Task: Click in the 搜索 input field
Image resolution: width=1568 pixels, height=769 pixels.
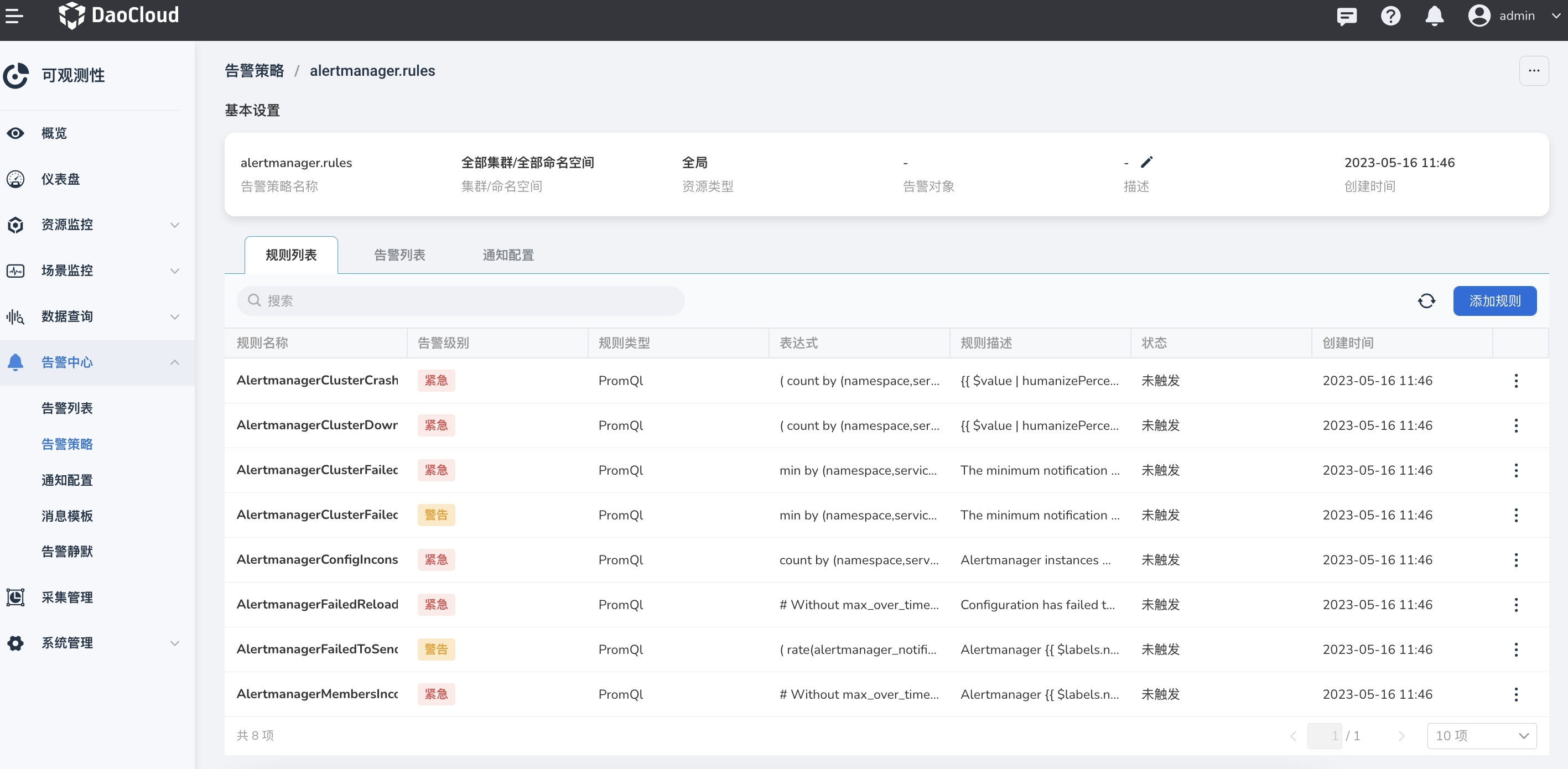Action: [x=461, y=301]
